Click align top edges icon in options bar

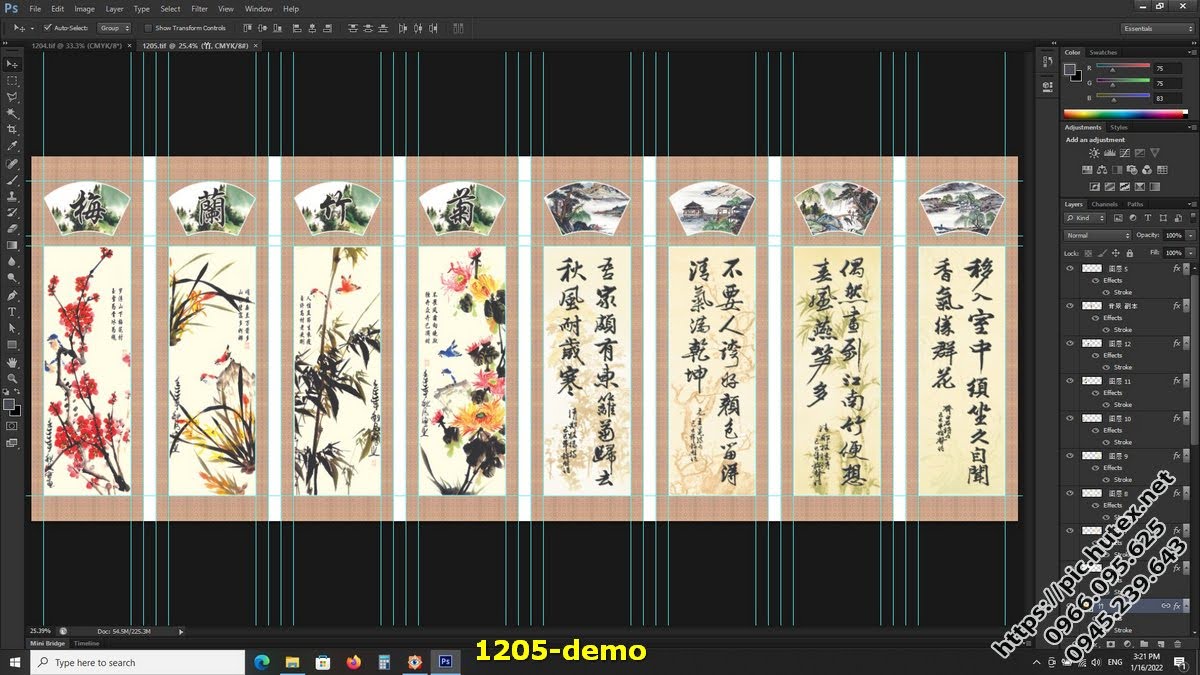coord(248,28)
